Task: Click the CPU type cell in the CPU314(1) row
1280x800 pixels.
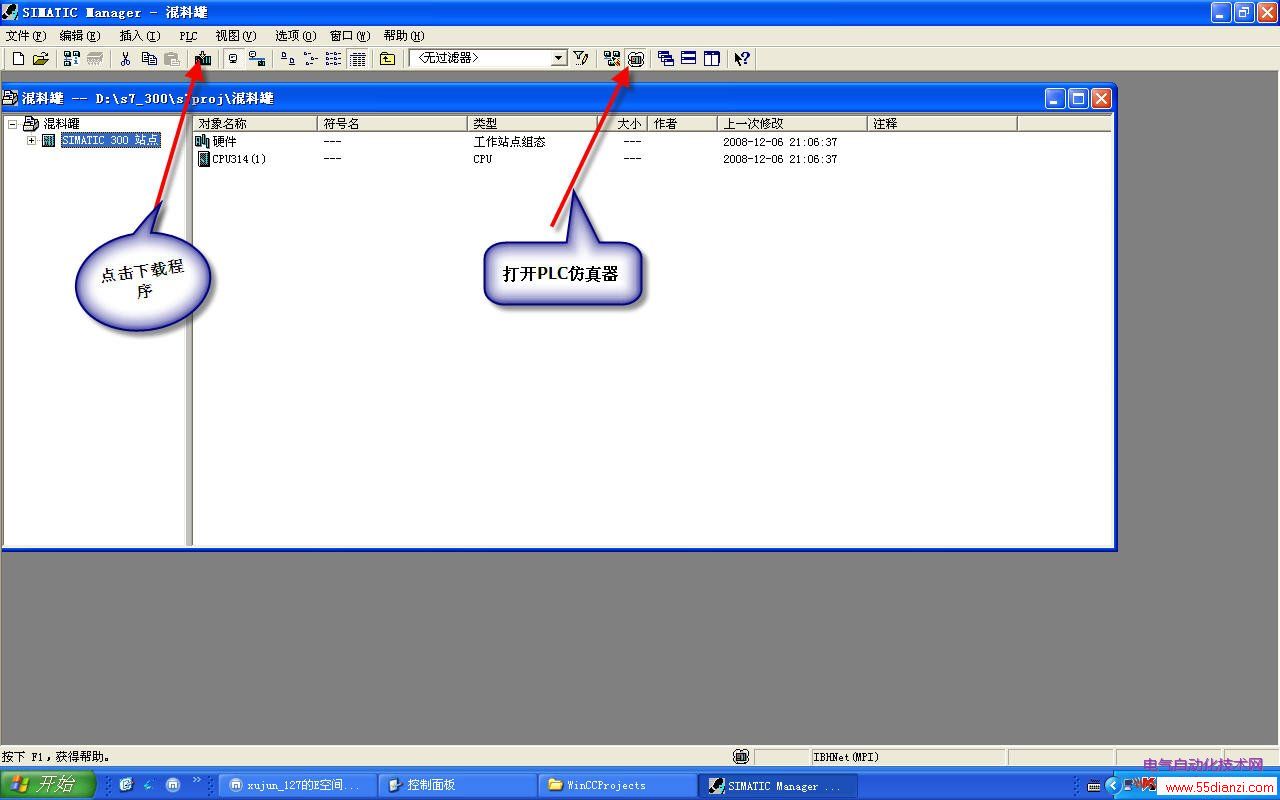Action: [x=483, y=159]
